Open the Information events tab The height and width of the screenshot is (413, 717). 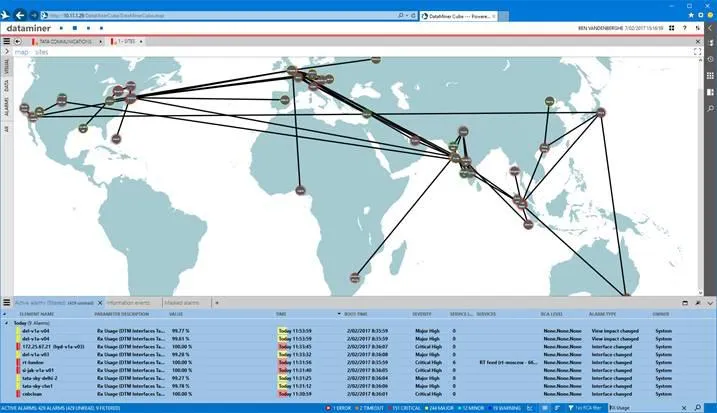click(128, 303)
